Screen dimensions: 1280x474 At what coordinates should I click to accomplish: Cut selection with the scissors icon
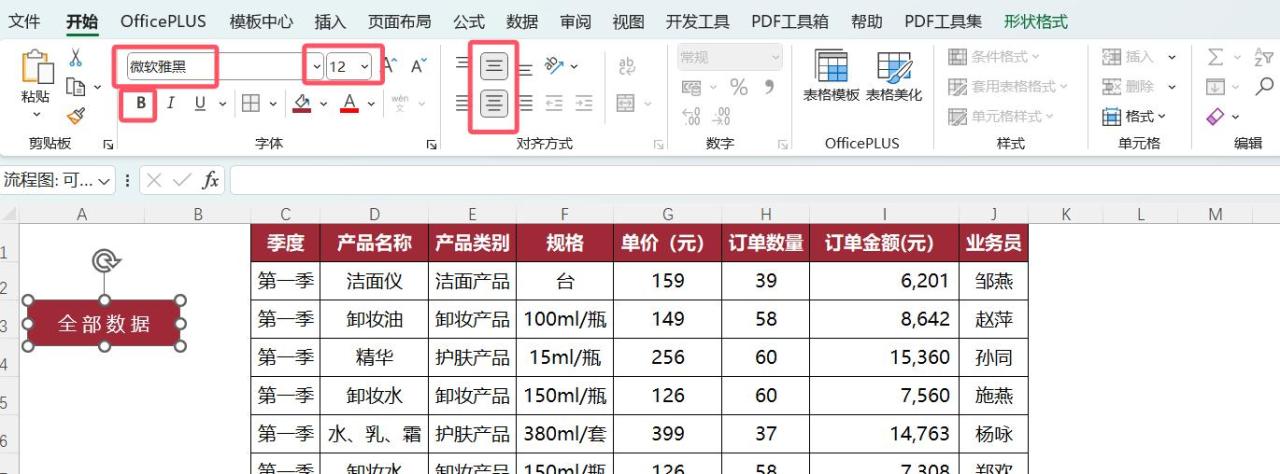click(x=75, y=58)
